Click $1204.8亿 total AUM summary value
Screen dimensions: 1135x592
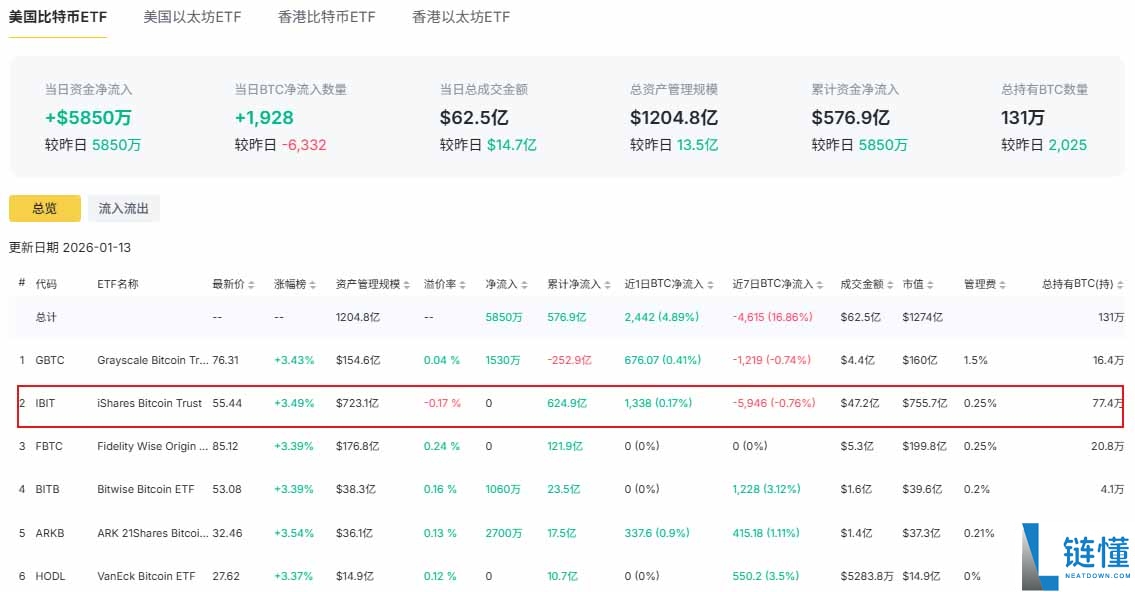tap(674, 117)
